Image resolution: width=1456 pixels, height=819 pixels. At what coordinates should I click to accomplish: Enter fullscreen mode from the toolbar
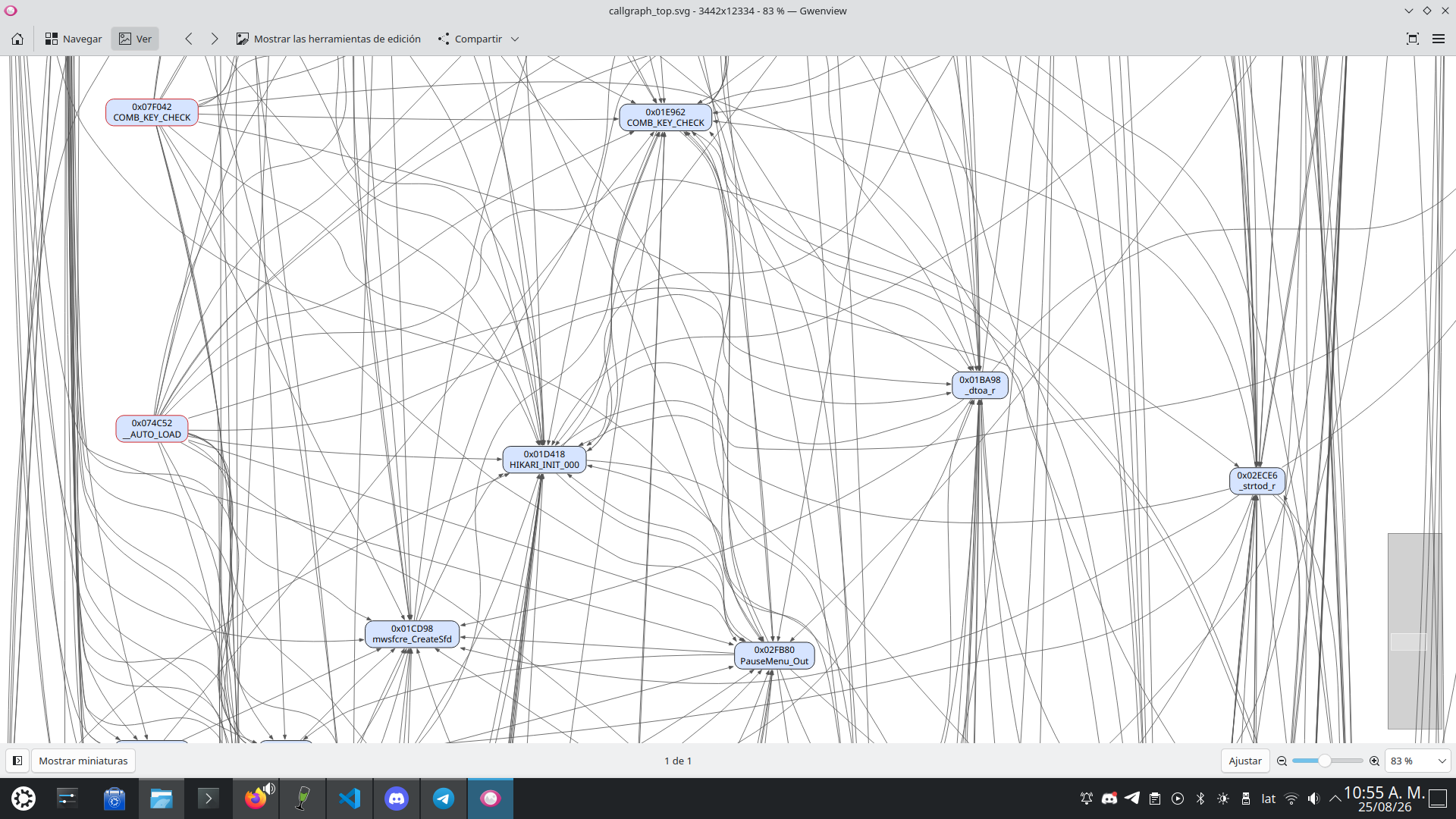1412,39
